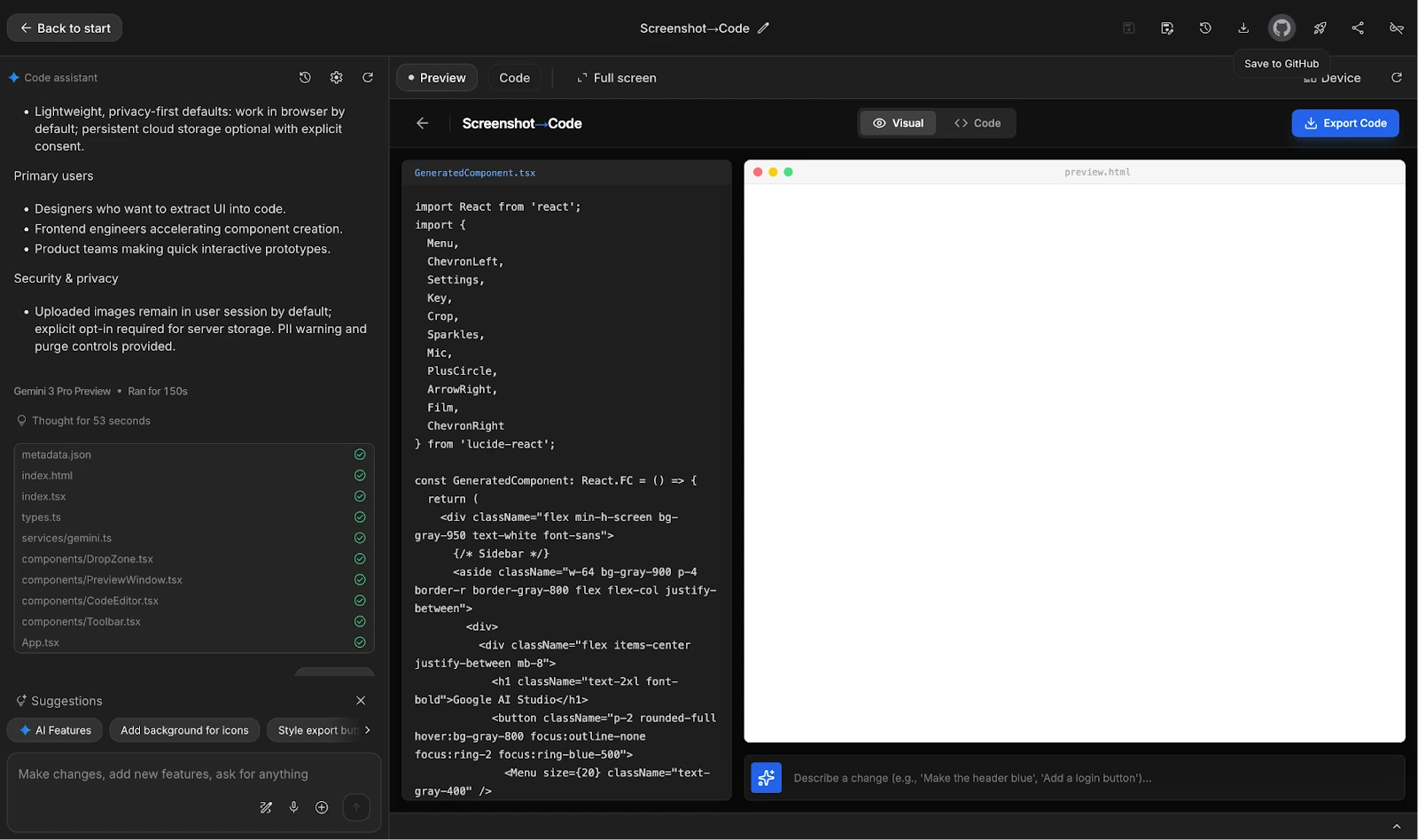The width and height of the screenshot is (1418, 840).
Task: Click the Export Code button
Action: pyautogui.click(x=1345, y=123)
